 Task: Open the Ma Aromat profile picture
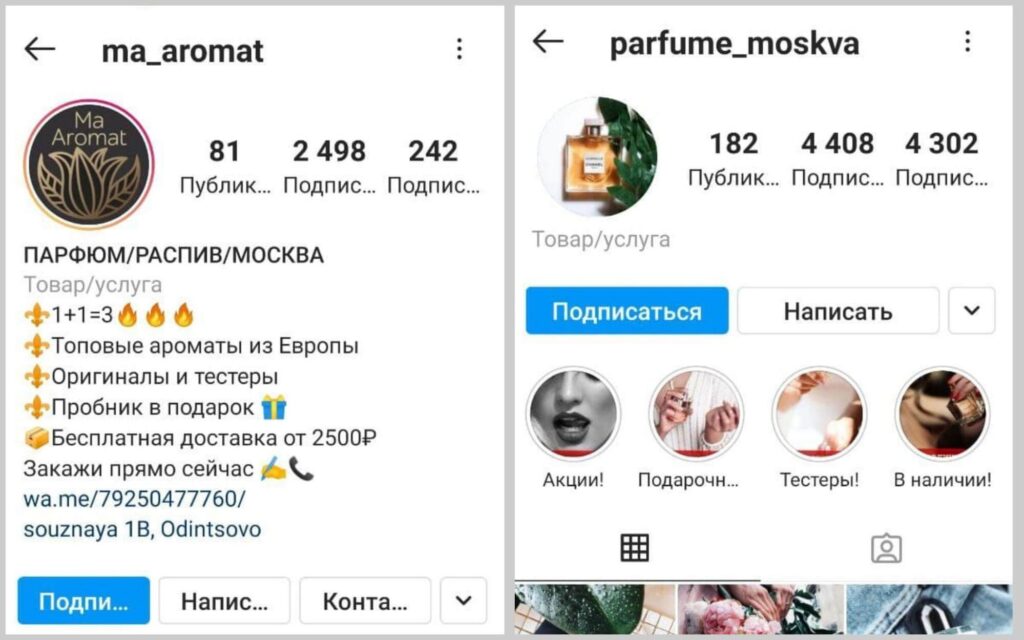pos(89,164)
